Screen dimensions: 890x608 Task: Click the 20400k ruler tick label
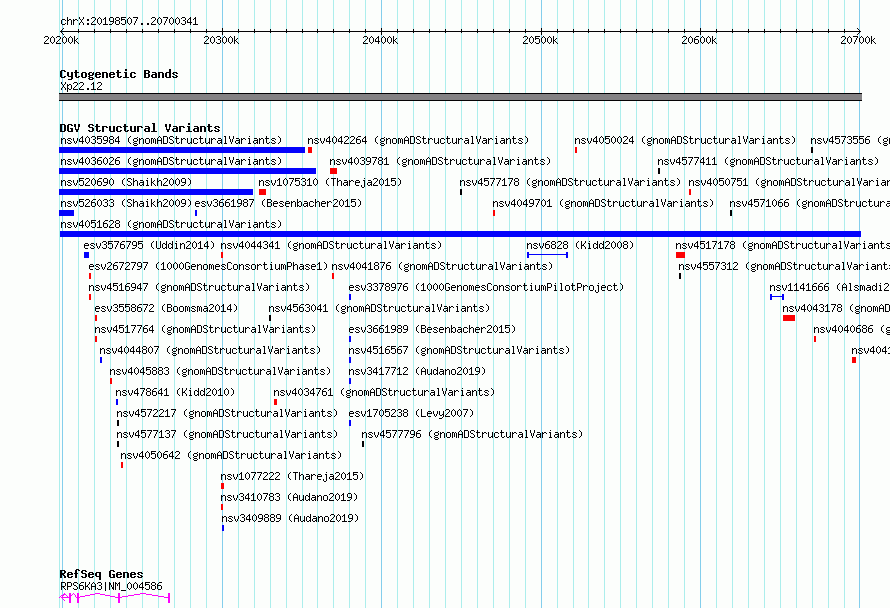tap(380, 40)
